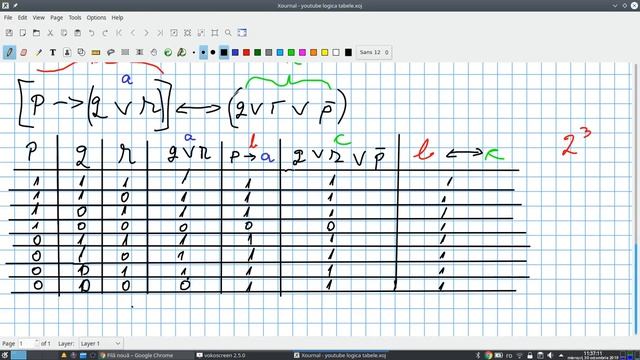
Task: Click the vertical scrollbar on the right
Action: 636,200
